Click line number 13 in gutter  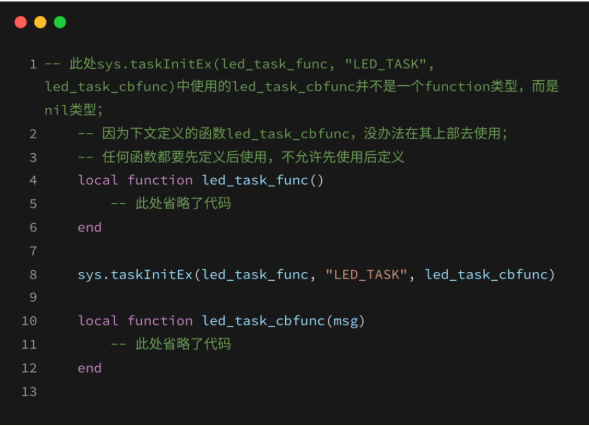(29, 391)
